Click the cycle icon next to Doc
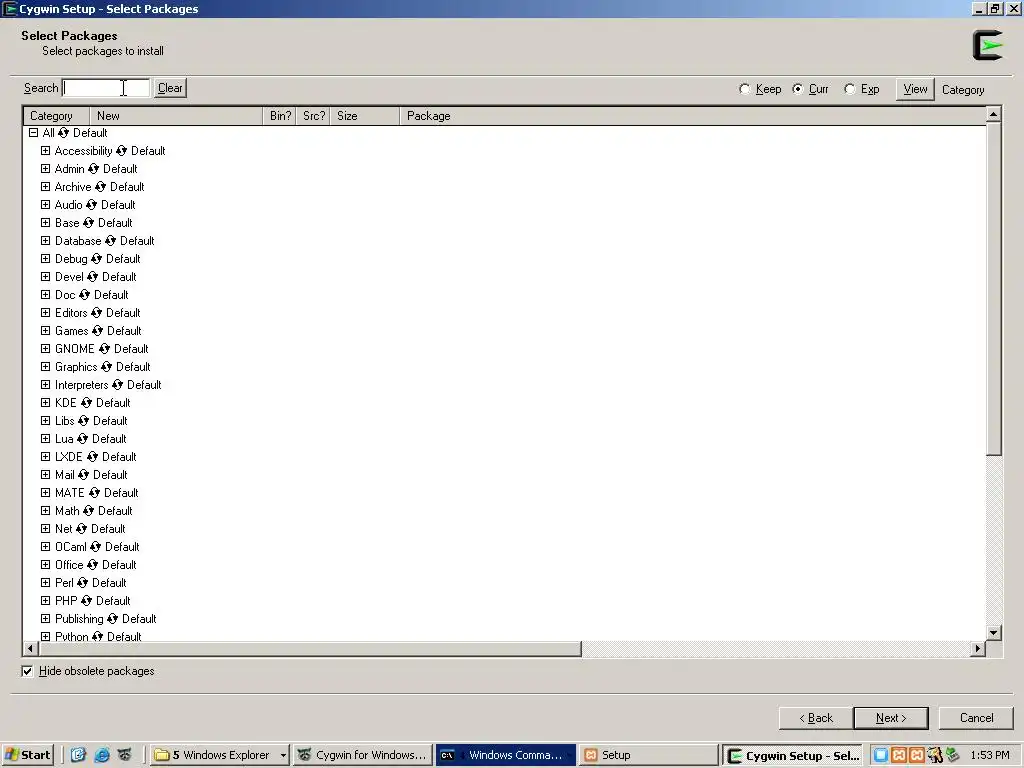Viewport: 1024px width, 768px height. pos(84,295)
